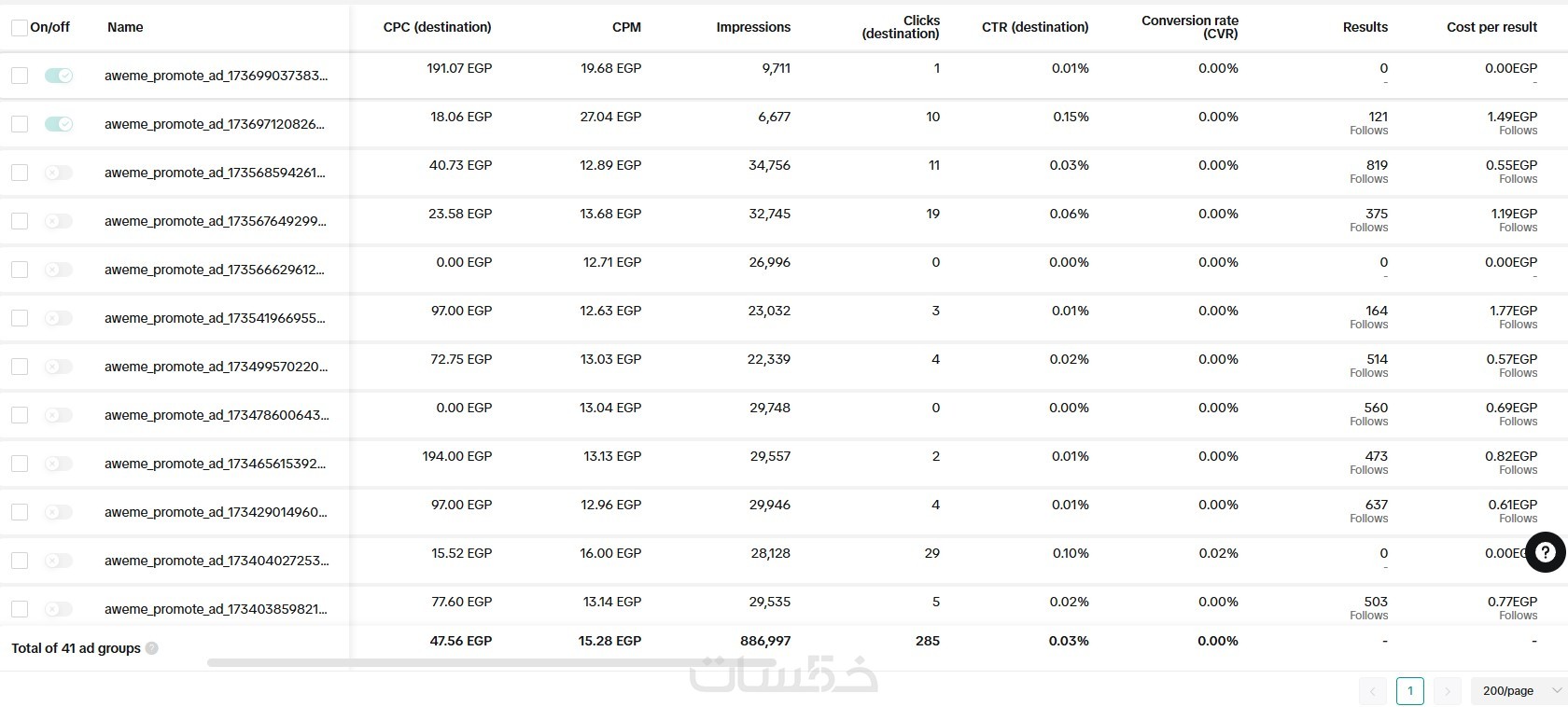Viewport: 1568px width, 707px height.
Task: Tick checkbox for aweme_promote_ad_173404027253
Action: pyautogui.click(x=20, y=561)
